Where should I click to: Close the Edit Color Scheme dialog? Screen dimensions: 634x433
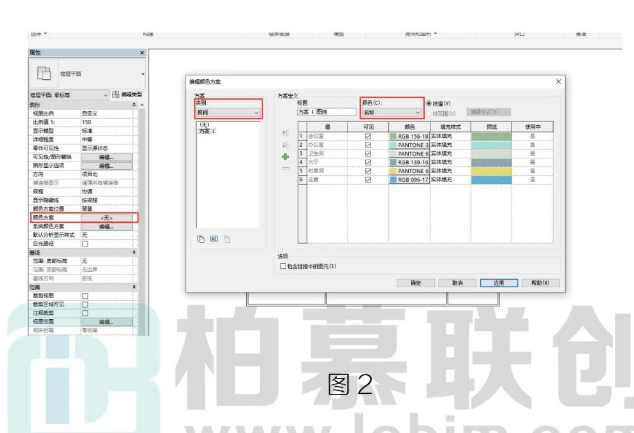[558, 82]
